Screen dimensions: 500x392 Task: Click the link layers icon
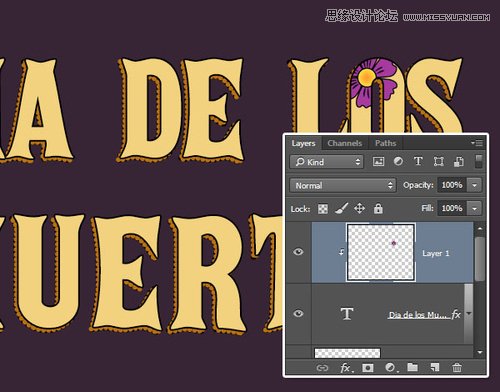(x=322, y=368)
